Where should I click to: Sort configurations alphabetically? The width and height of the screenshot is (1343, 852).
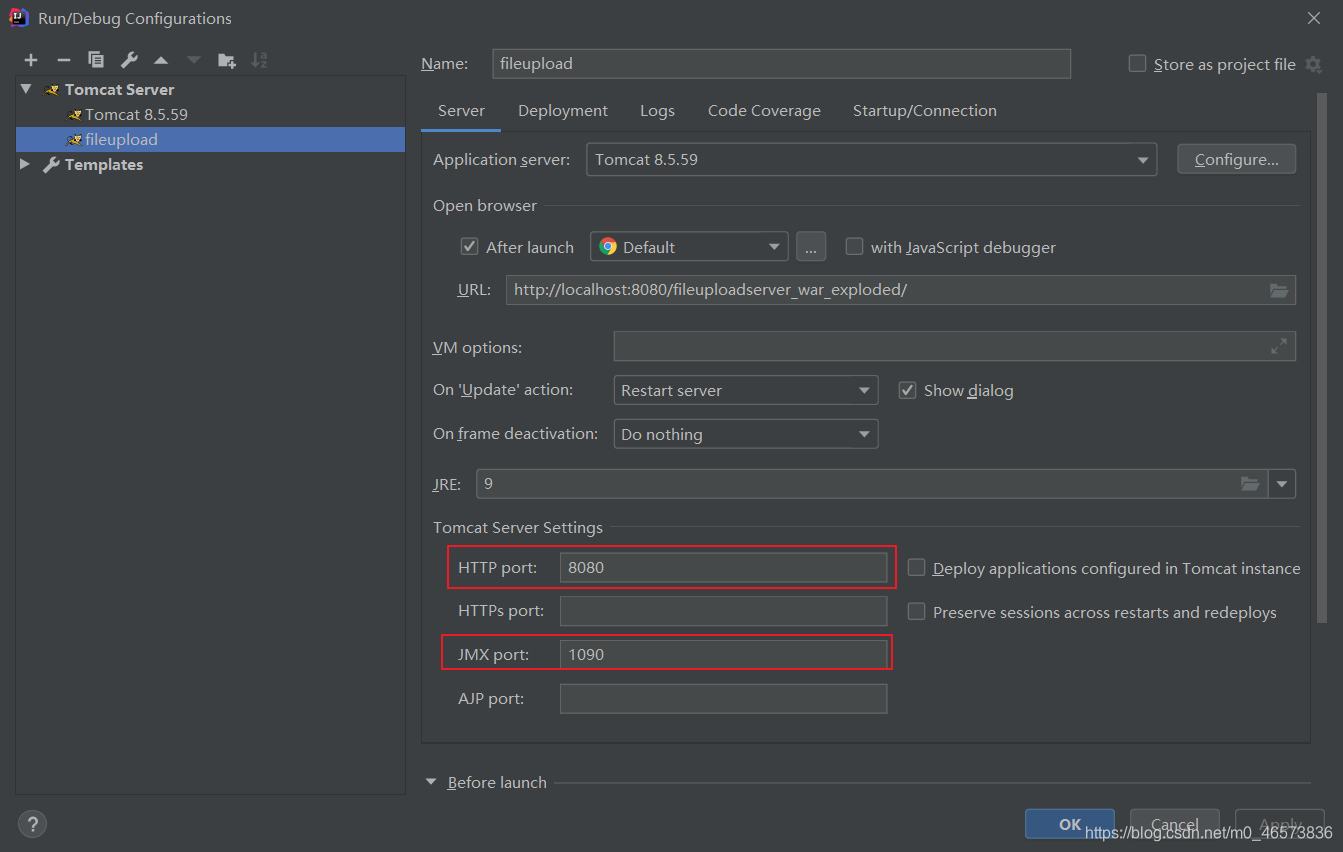point(259,60)
